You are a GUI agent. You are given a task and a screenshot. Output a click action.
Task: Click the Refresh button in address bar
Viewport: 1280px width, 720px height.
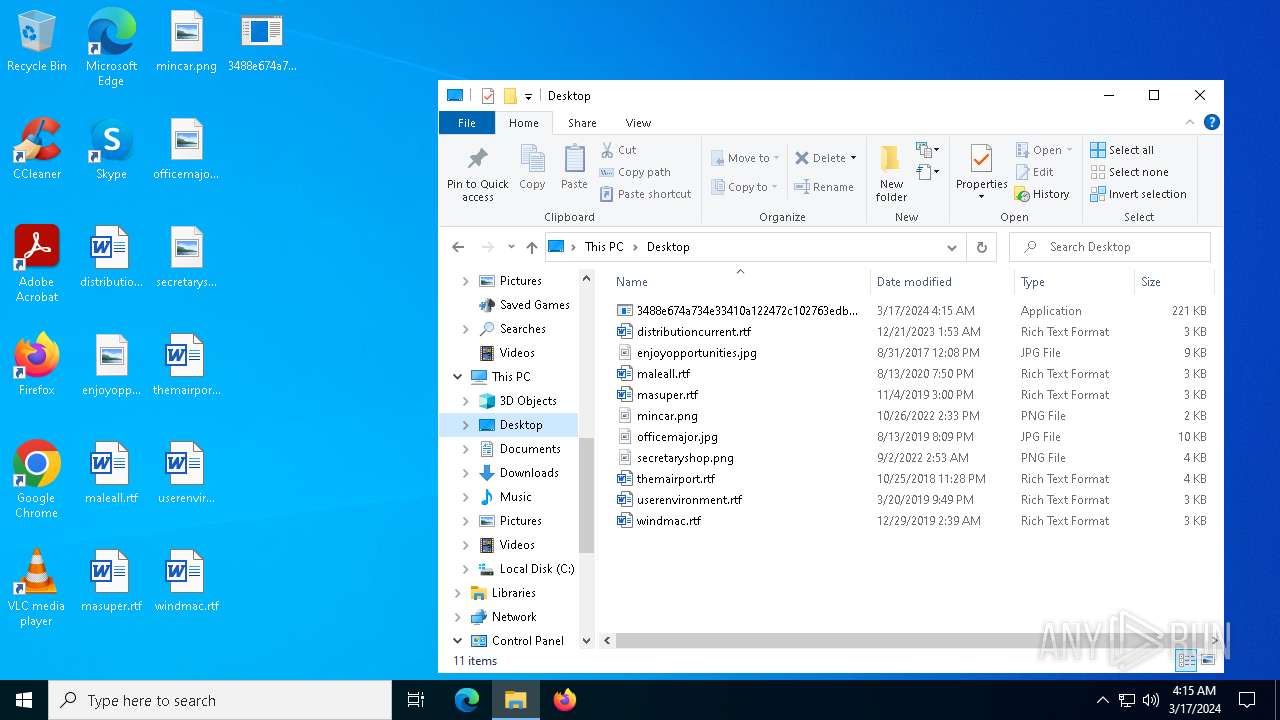pos(981,247)
